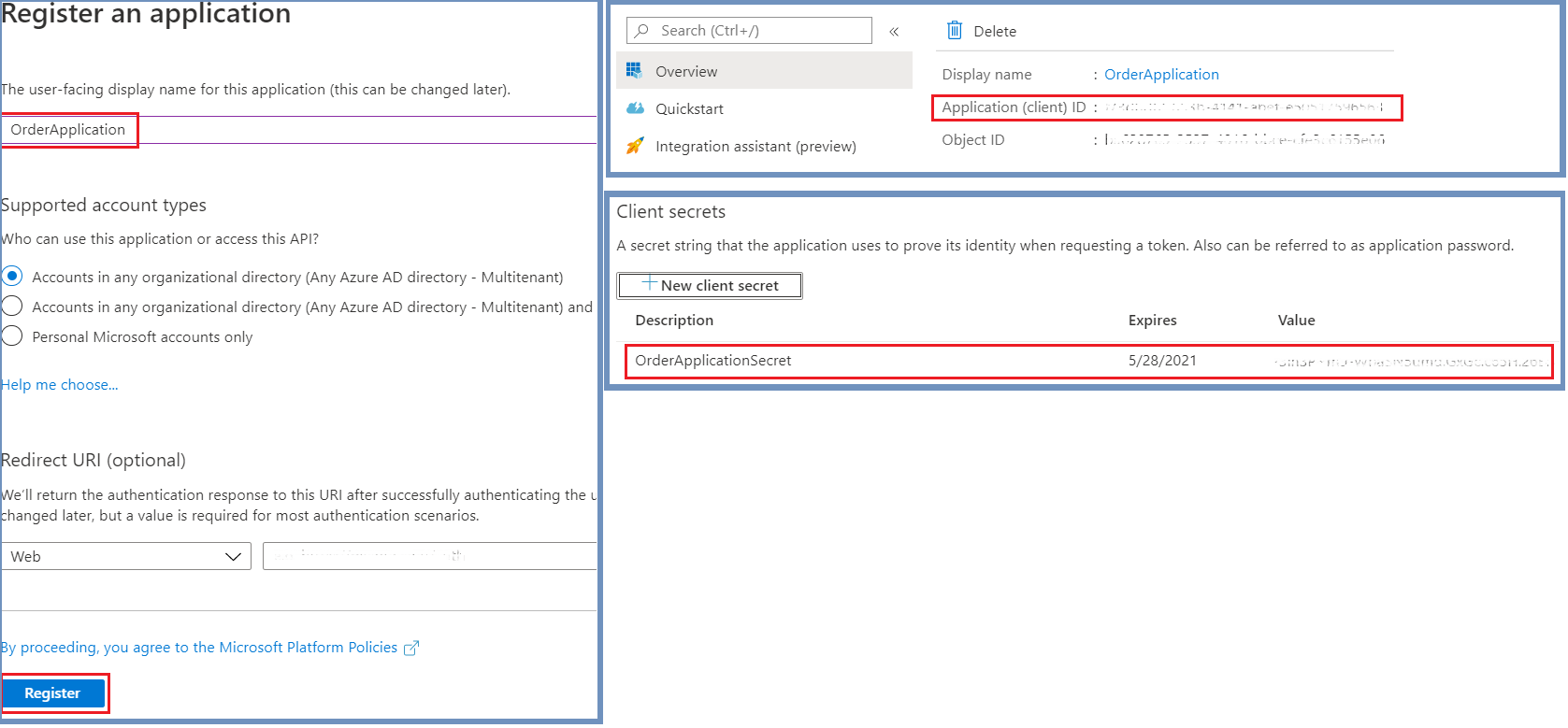The width and height of the screenshot is (1568, 728).
Task: Click the external link icon after Platform Policies
Action: 411,648
